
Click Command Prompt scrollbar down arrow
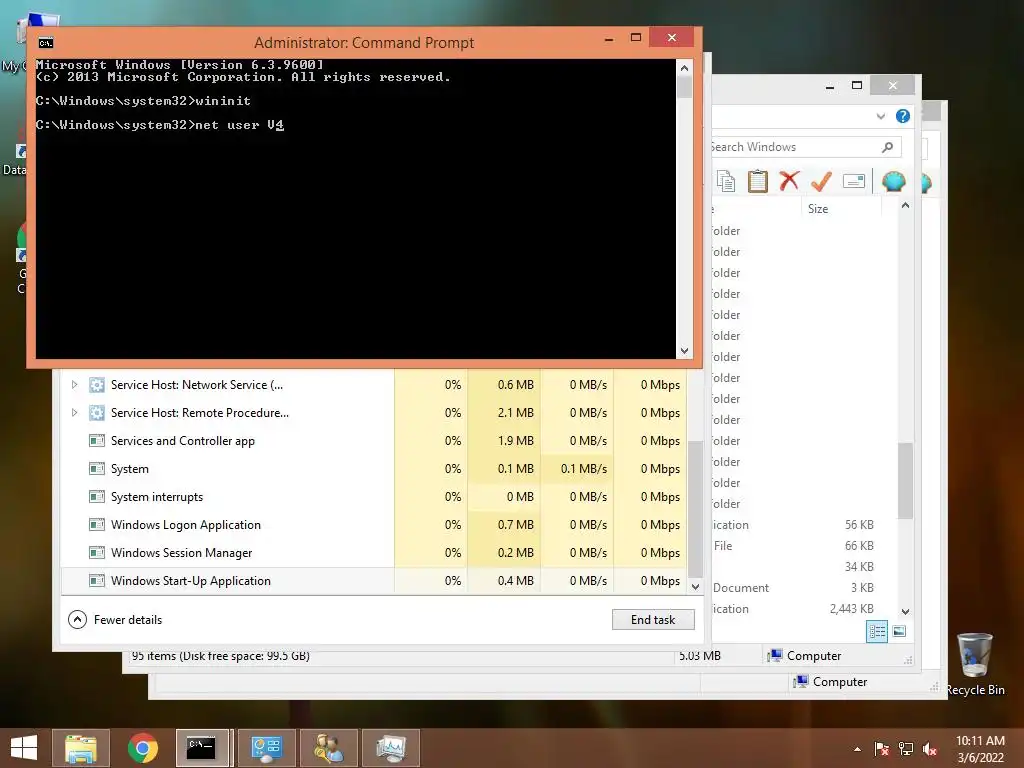point(684,351)
